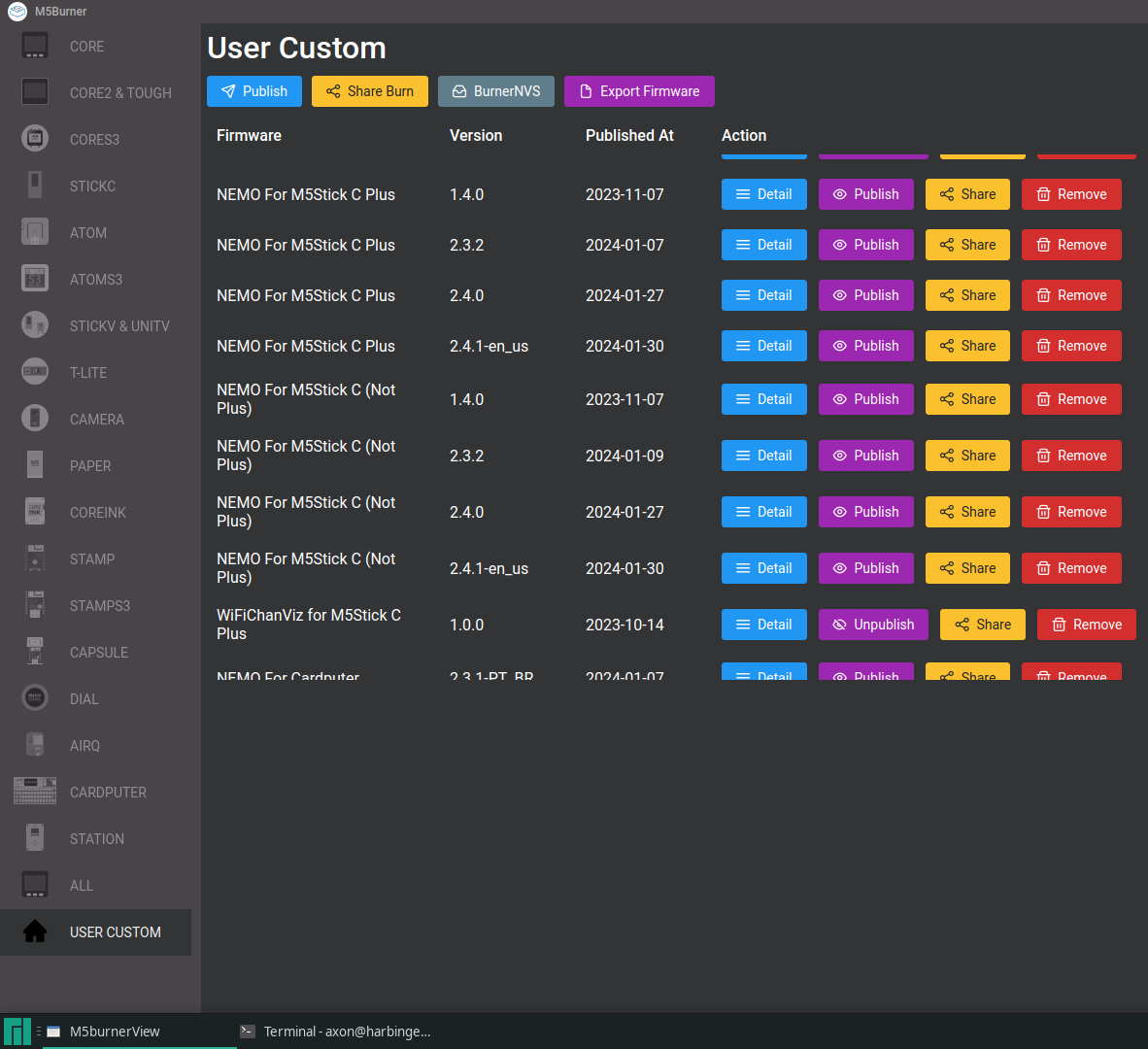
Task: Select the DIAL device icon
Action: 34,697
